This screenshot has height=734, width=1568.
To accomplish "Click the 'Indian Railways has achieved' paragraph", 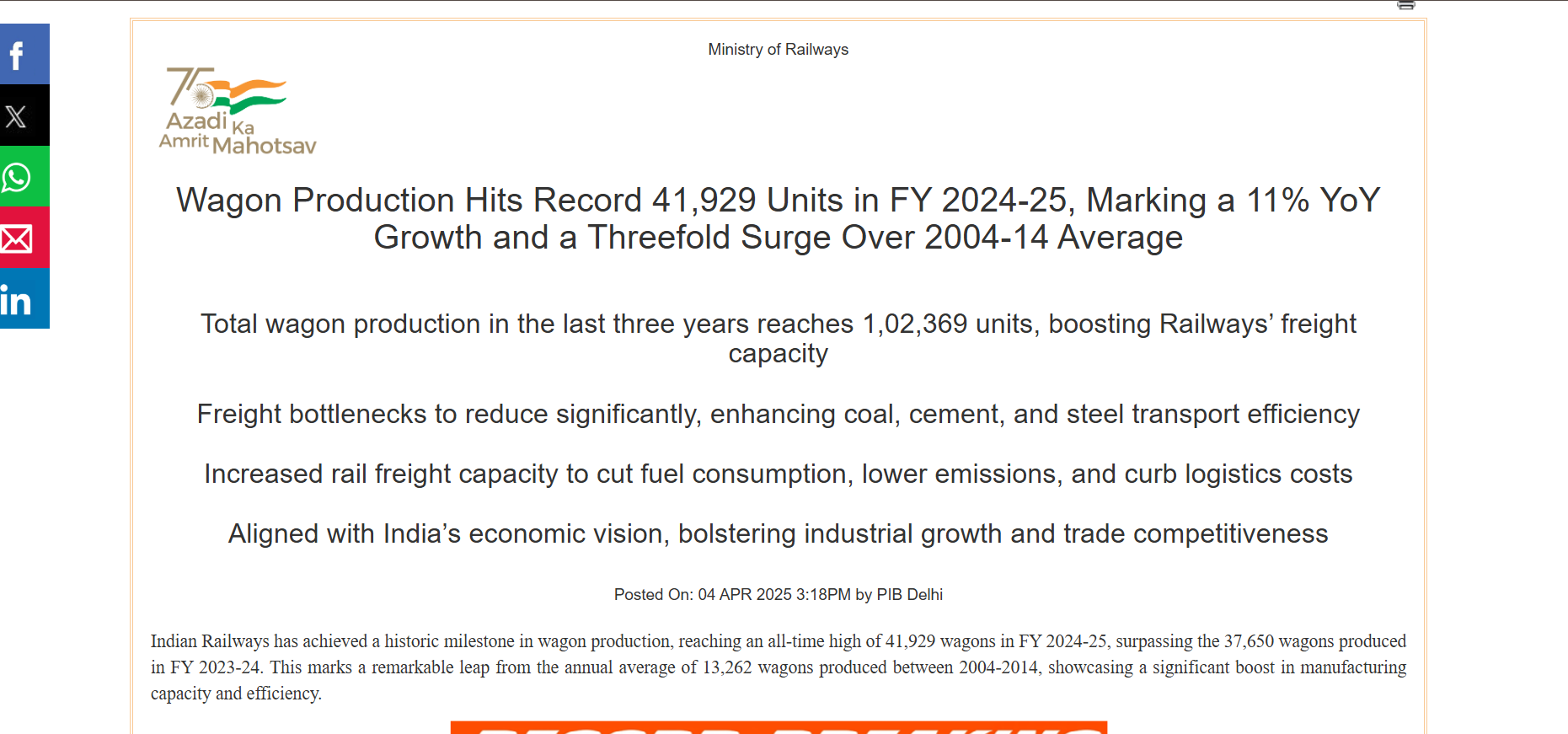I will (778, 667).
